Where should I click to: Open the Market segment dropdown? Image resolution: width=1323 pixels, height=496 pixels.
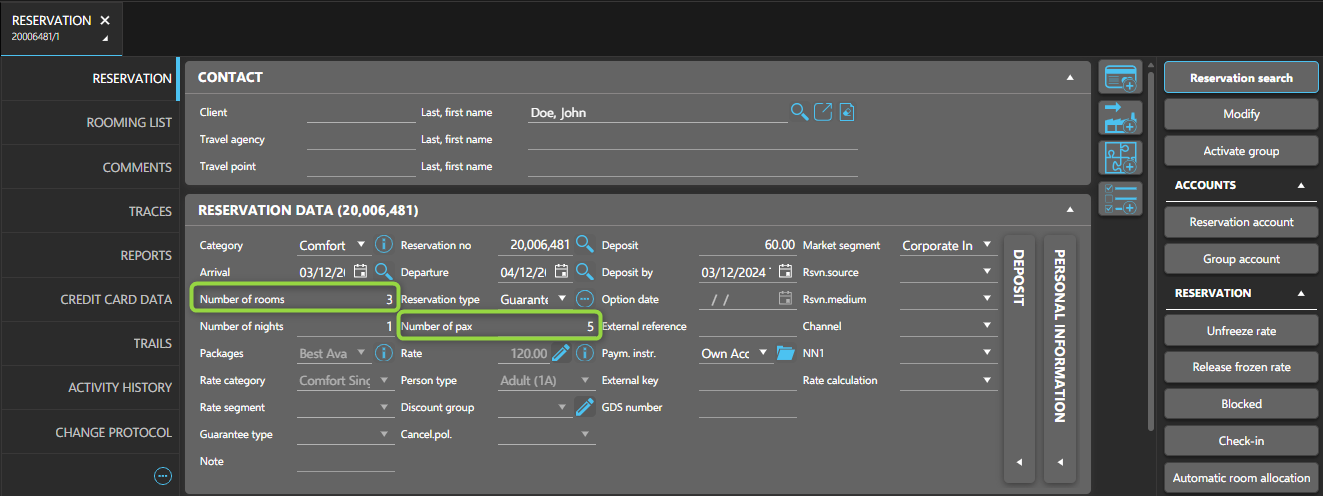pos(986,245)
